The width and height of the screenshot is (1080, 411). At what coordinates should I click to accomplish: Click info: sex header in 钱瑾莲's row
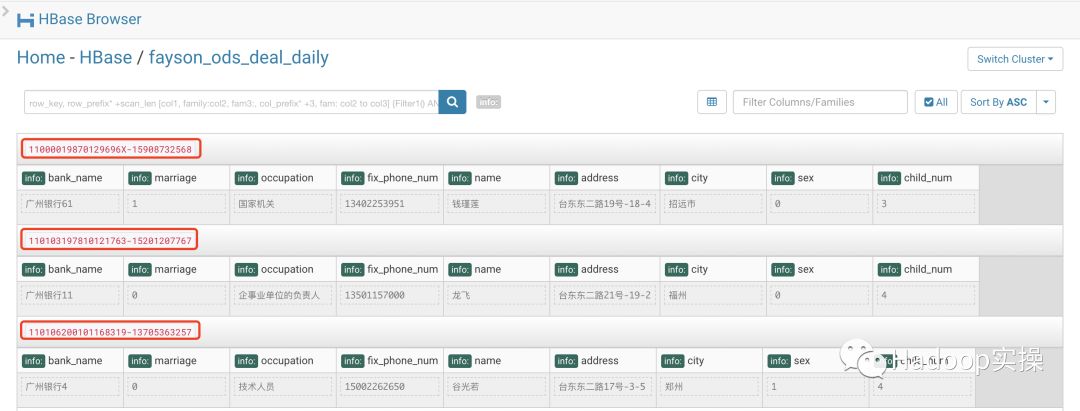pos(792,178)
